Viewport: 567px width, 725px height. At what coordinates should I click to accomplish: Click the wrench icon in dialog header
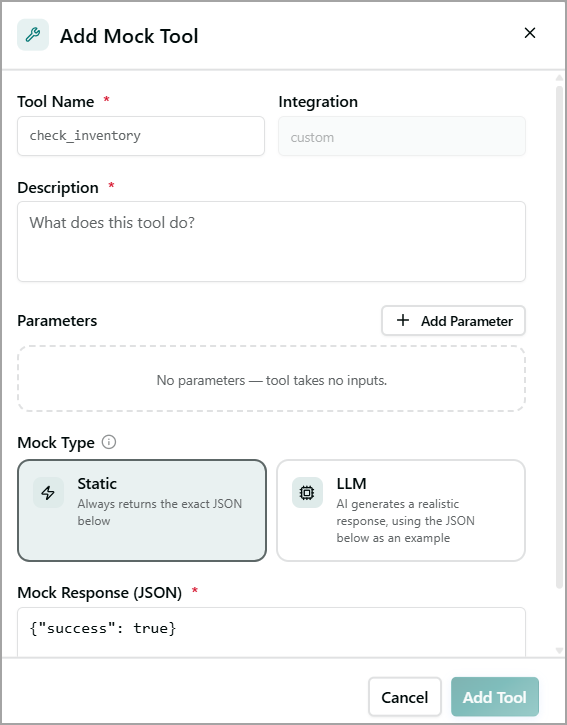tap(33, 35)
